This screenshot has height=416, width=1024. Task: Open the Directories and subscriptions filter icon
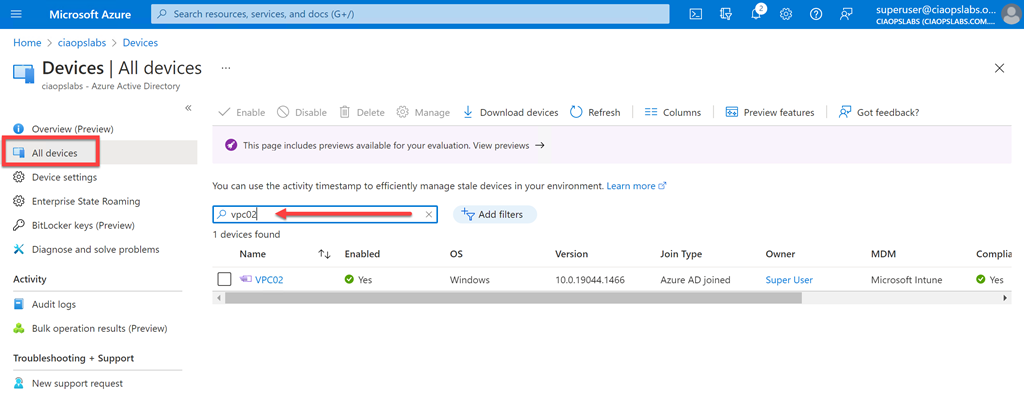[x=726, y=14]
